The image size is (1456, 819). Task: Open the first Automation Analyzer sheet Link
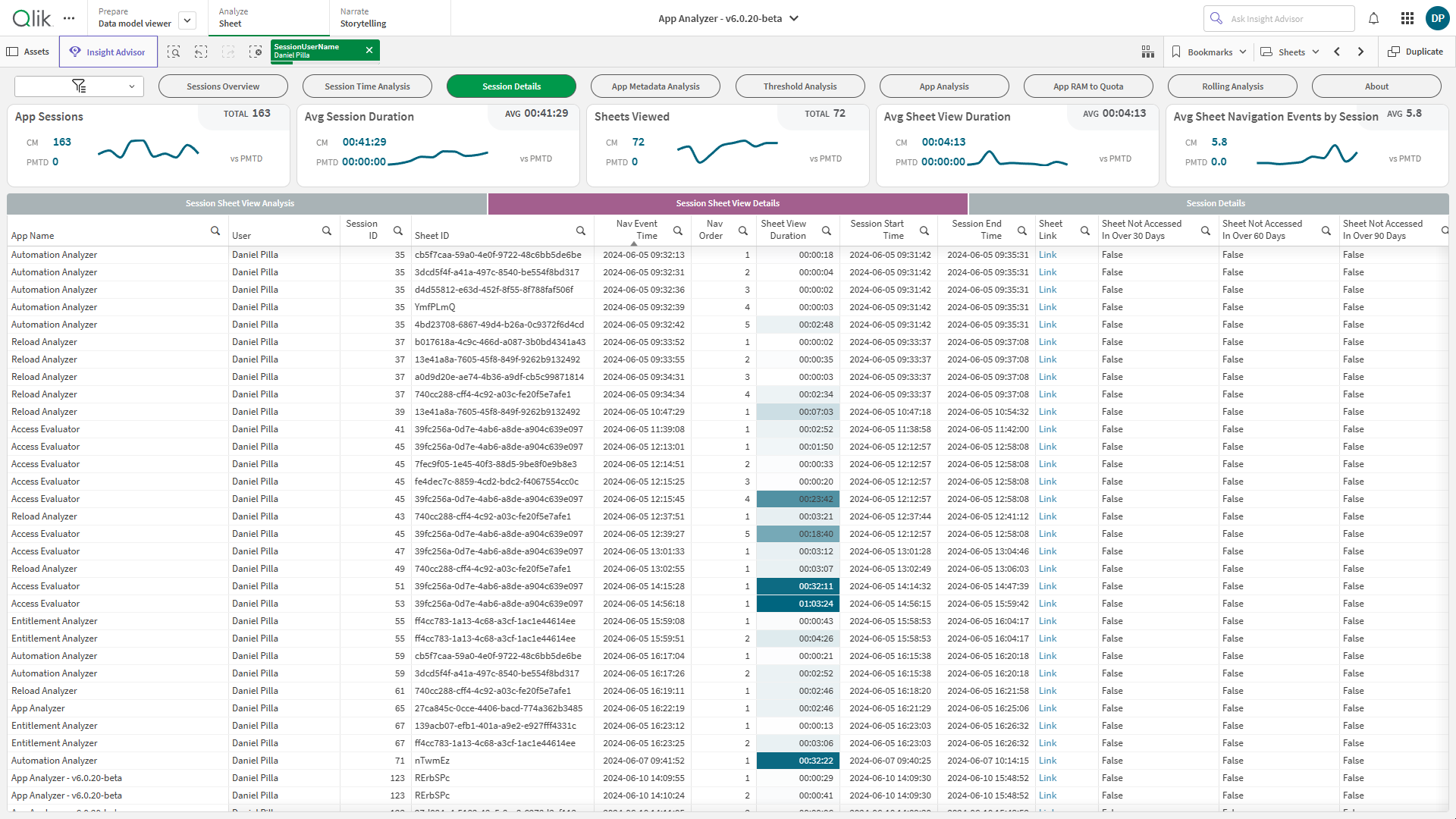1047,255
